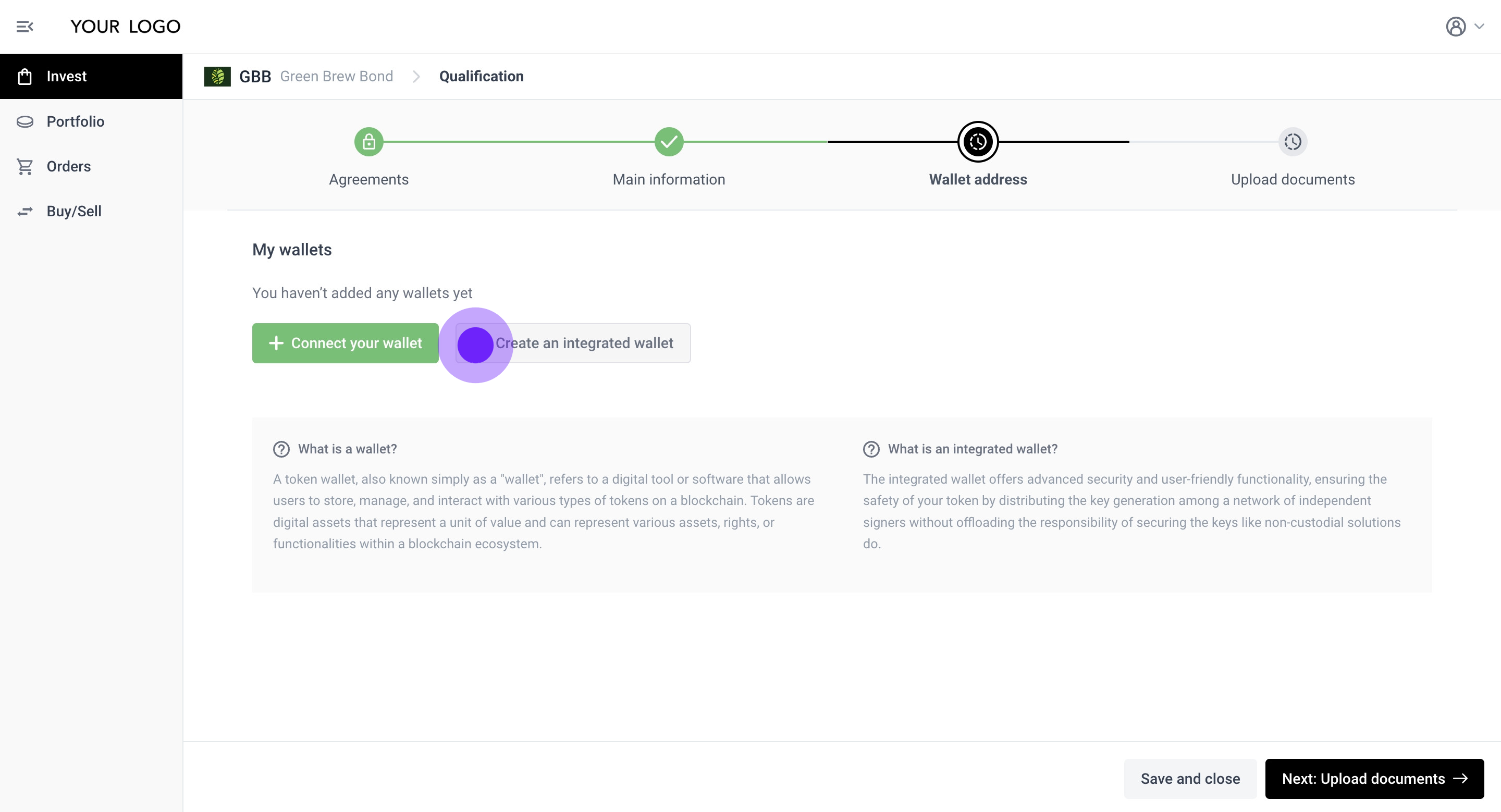
Task: Collapse the sidebar with the hamburger icon
Action: [x=24, y=27]
